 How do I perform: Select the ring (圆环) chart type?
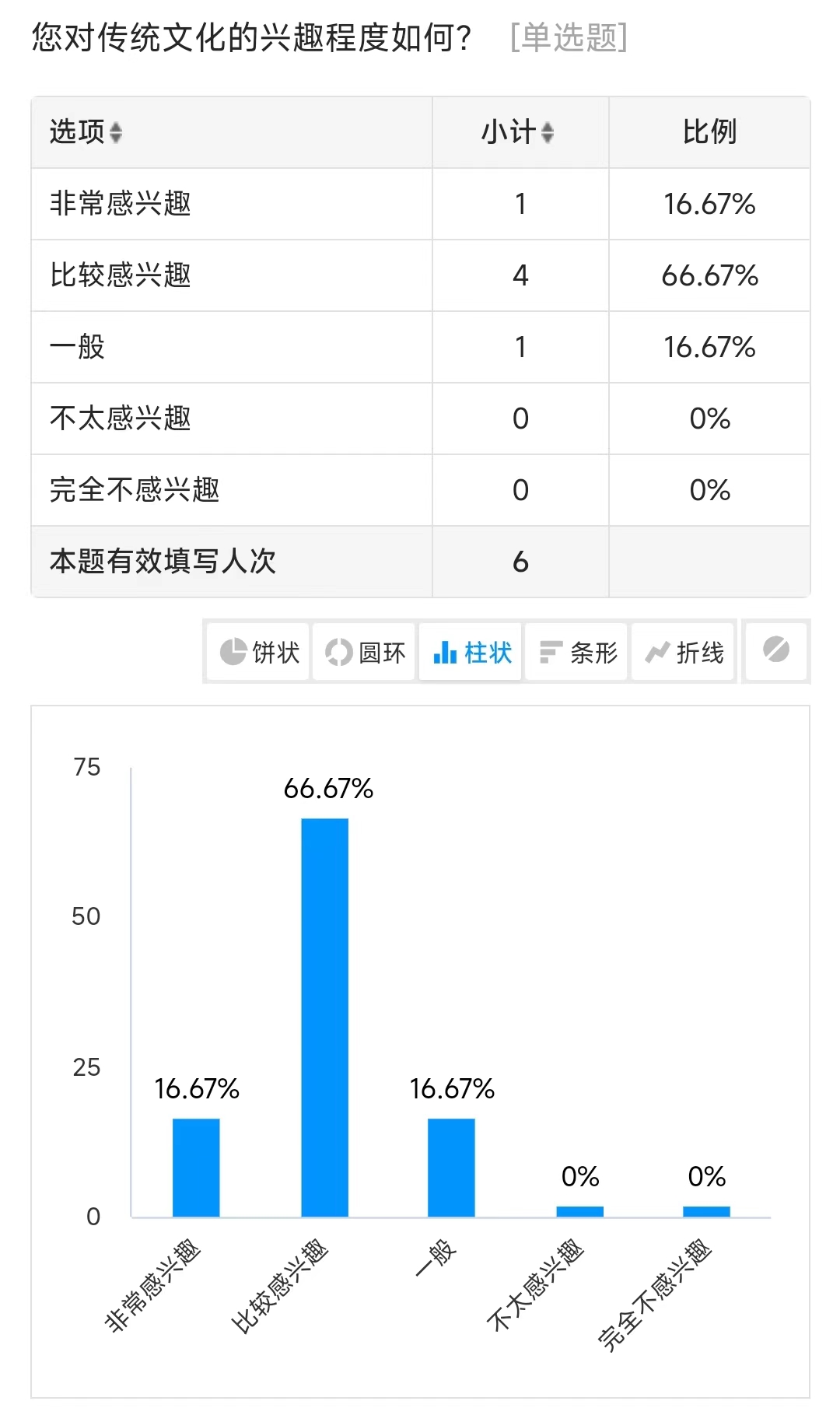pyautogui.click(x=364, y=652)
